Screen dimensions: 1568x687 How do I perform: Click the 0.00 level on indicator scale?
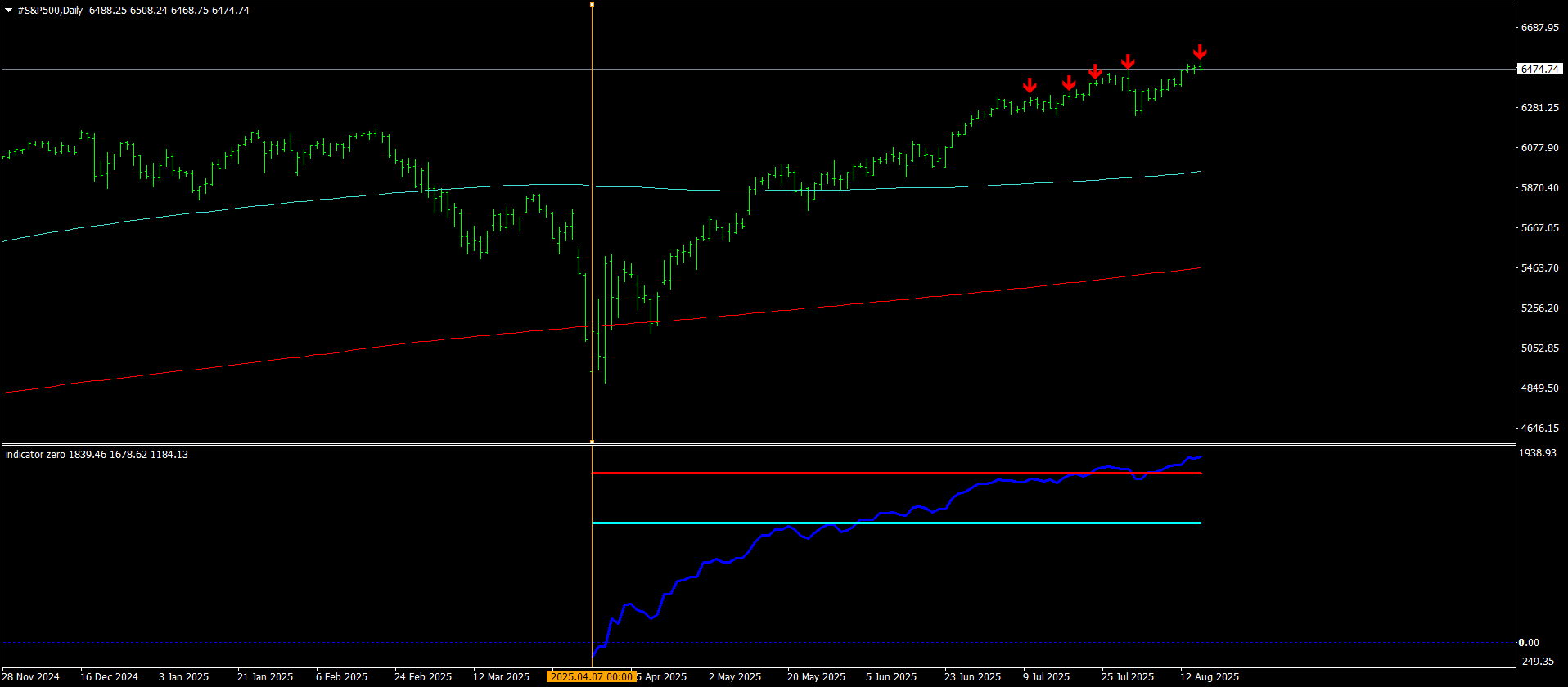[x=1529, y=643]
